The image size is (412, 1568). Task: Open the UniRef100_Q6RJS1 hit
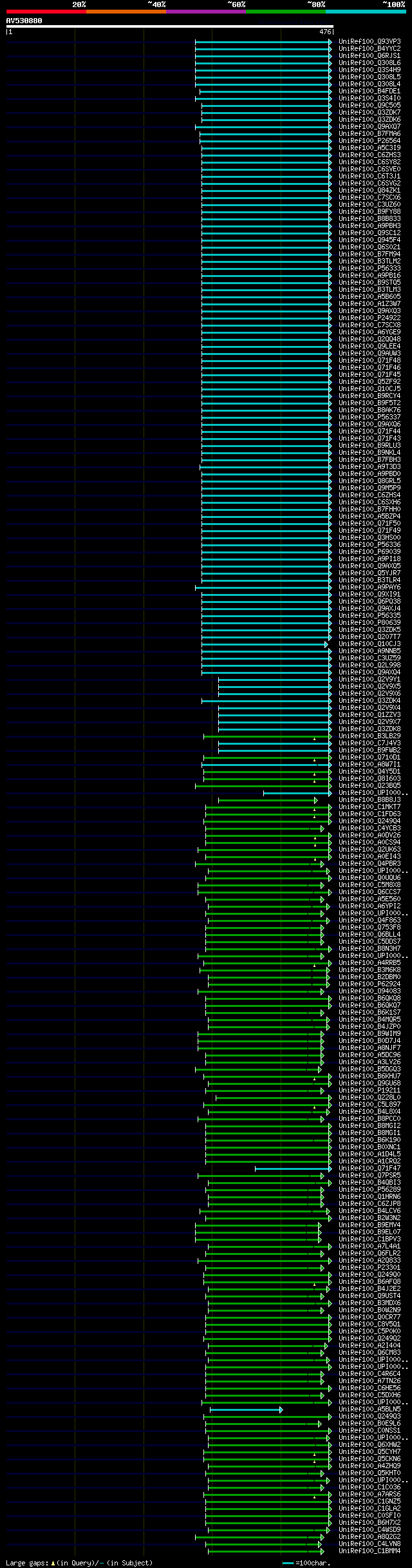tap(370, 55)
